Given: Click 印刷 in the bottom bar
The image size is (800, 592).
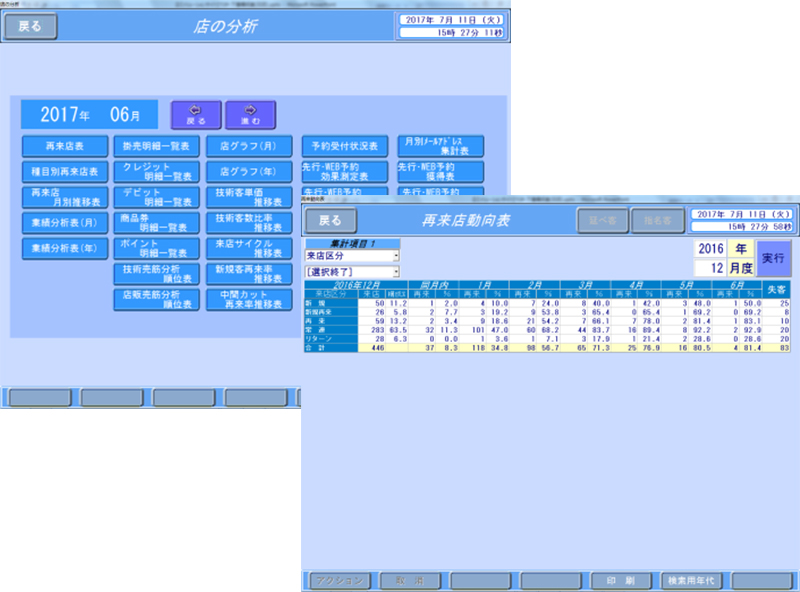Looking at the screenshot, I should click(x=621, y=581).
